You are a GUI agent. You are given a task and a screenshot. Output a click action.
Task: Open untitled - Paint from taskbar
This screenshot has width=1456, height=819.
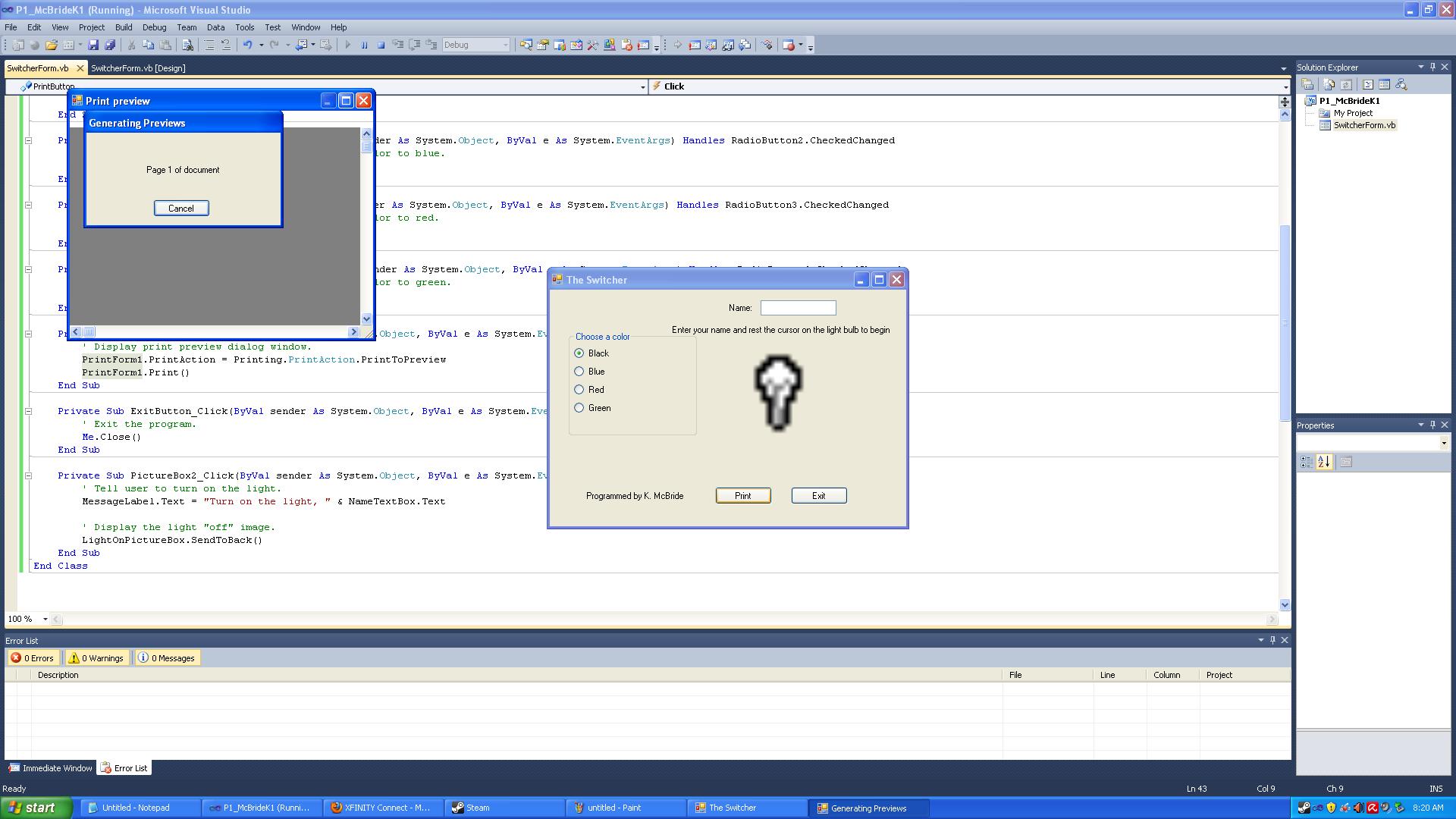(626, 808)
